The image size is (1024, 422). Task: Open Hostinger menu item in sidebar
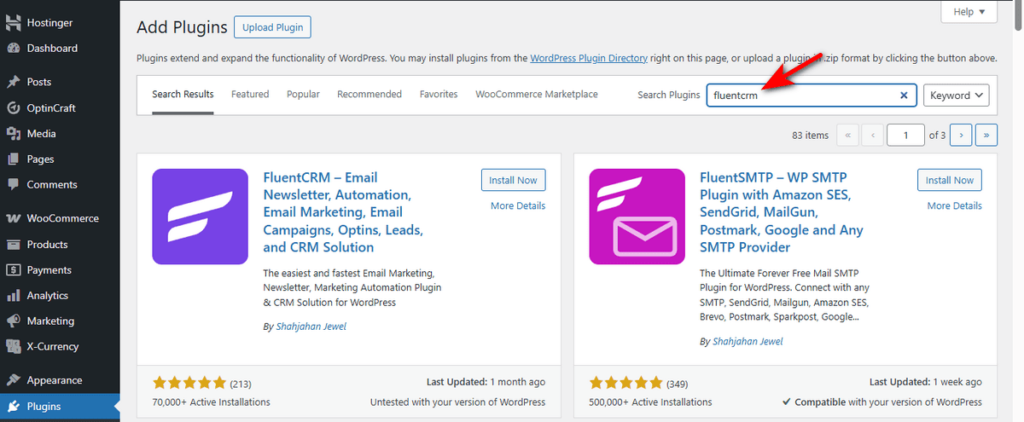(60, 23)
